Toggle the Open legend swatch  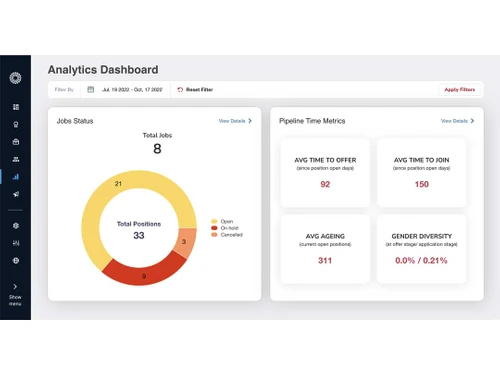214,221
